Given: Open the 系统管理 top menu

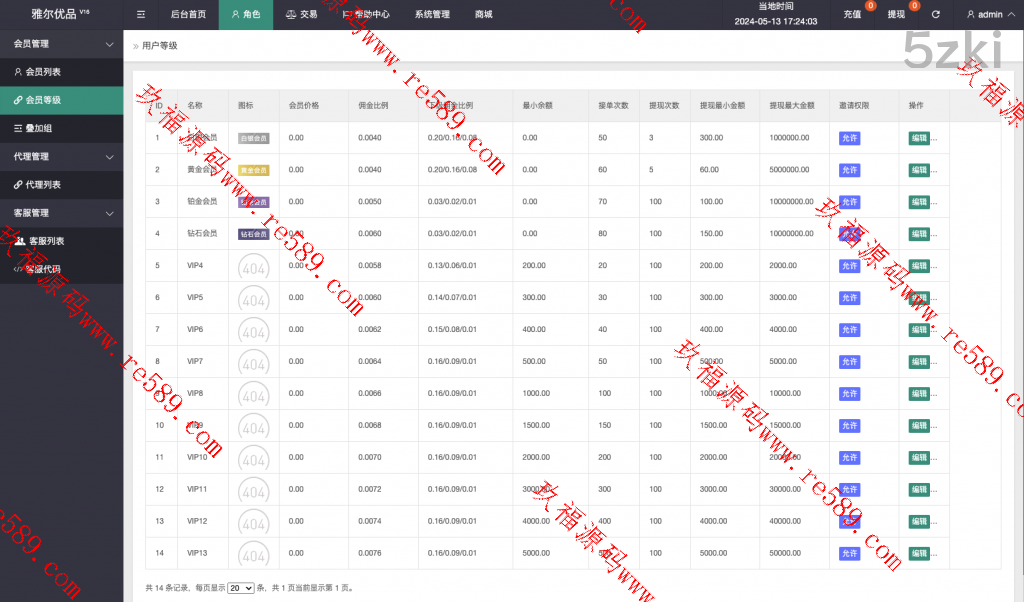Looking at the screenshot, I should 432,15.
